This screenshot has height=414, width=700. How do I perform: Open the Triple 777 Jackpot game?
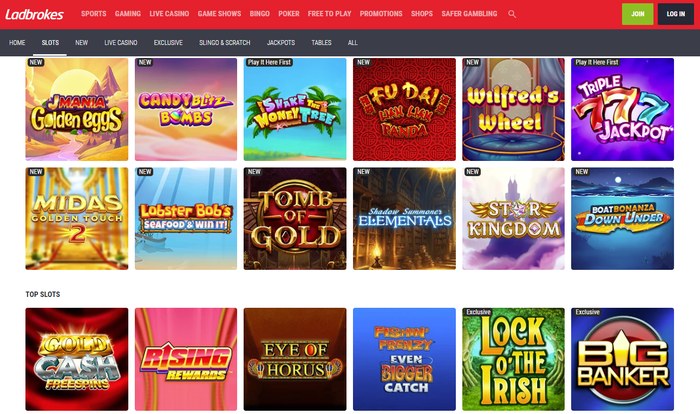(x=622, y=109)
